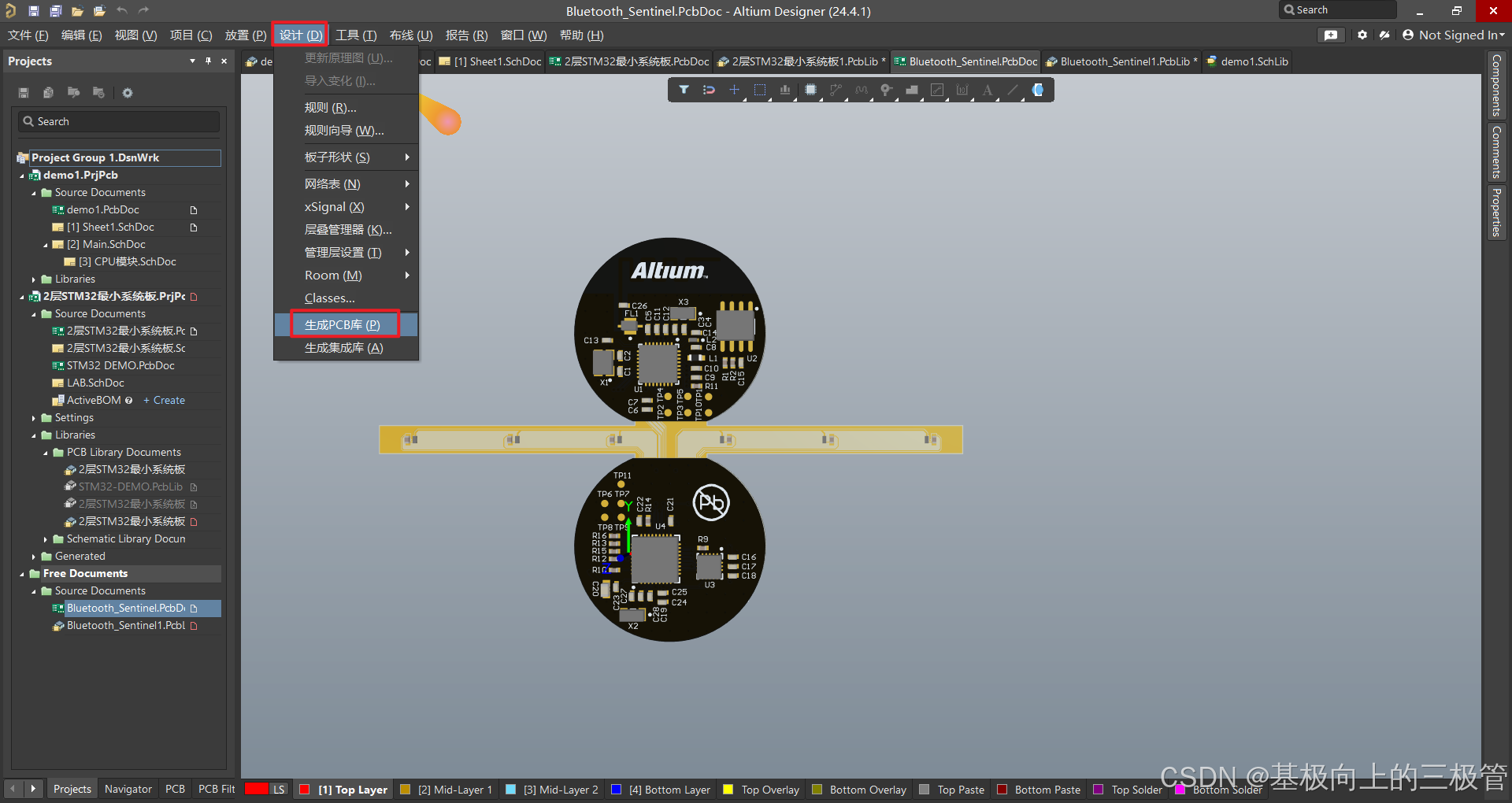Select the Top Paste layer tab
The image size is (1512, 803).
pos(952,789)
